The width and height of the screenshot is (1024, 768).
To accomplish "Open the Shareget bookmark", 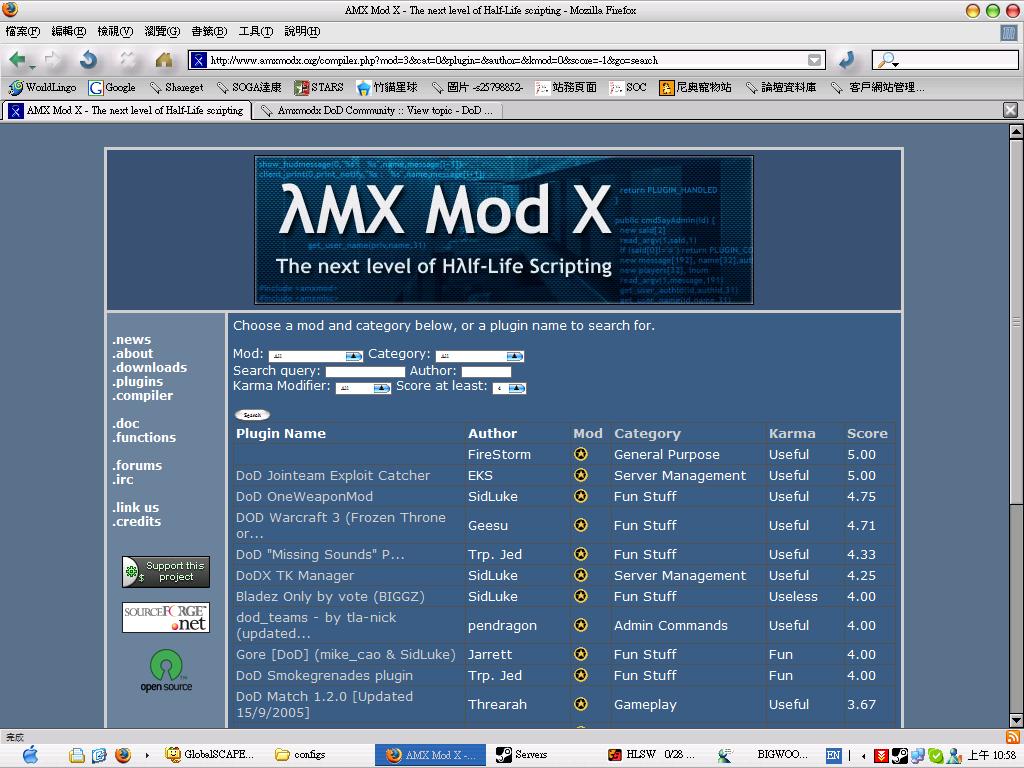I will (176, 87).
